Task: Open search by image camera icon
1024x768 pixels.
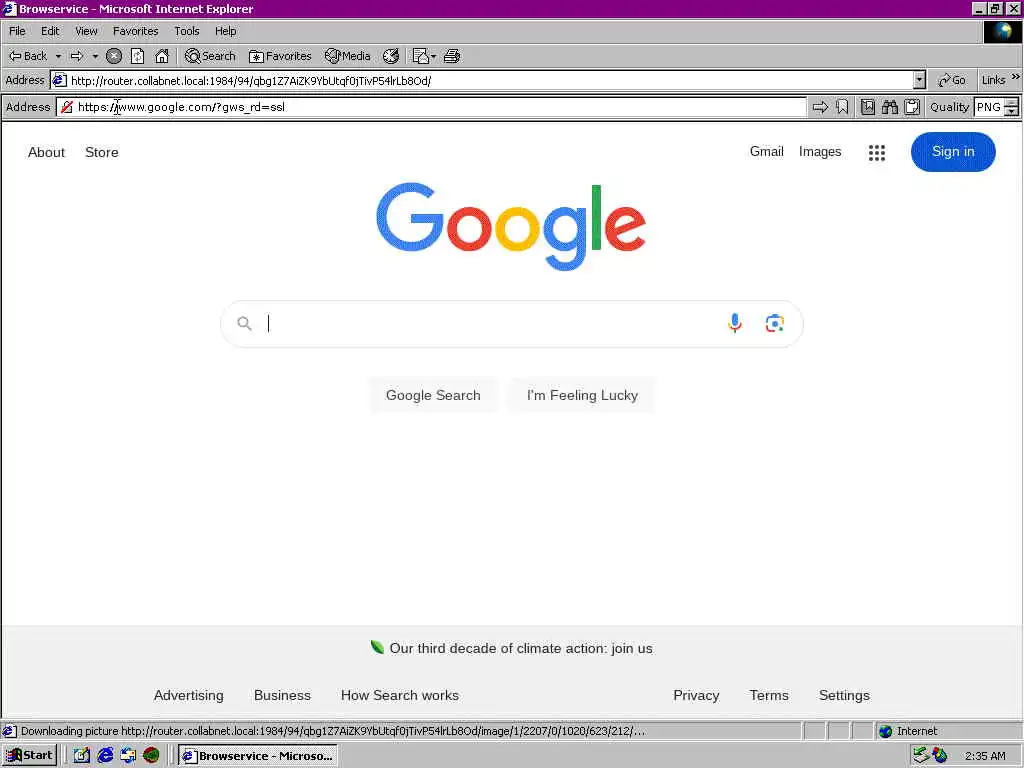Action: tap(775, 323)
